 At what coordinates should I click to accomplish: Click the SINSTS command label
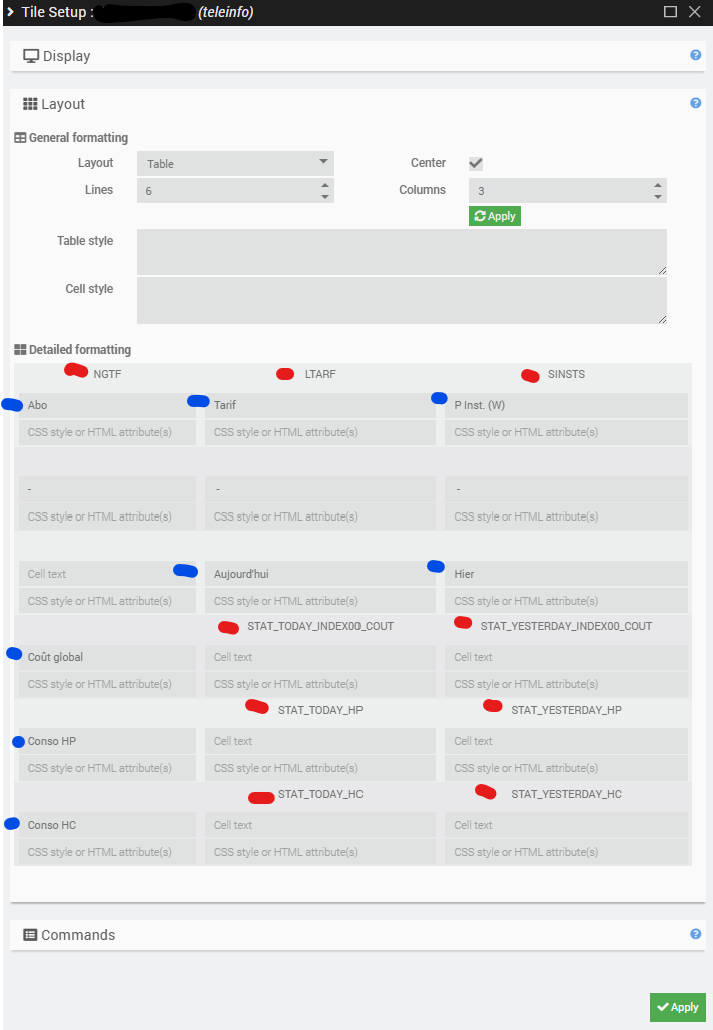coord(566,374)
